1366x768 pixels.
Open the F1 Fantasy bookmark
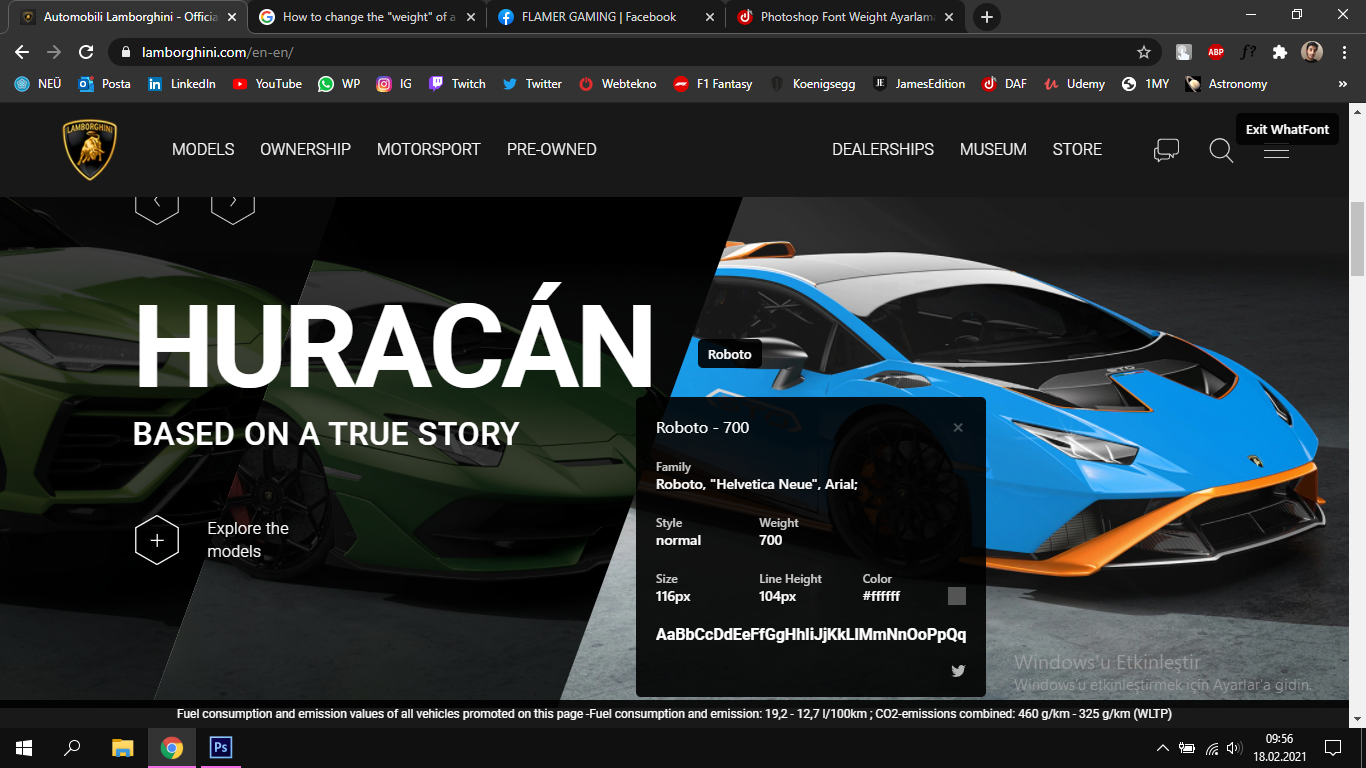point(713,84)
